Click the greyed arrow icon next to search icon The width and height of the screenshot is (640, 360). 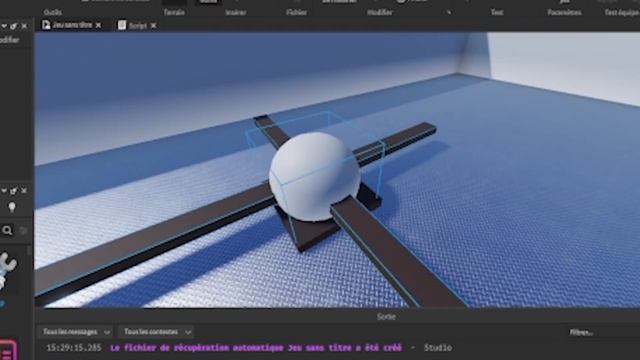click(x=23, y=231)
